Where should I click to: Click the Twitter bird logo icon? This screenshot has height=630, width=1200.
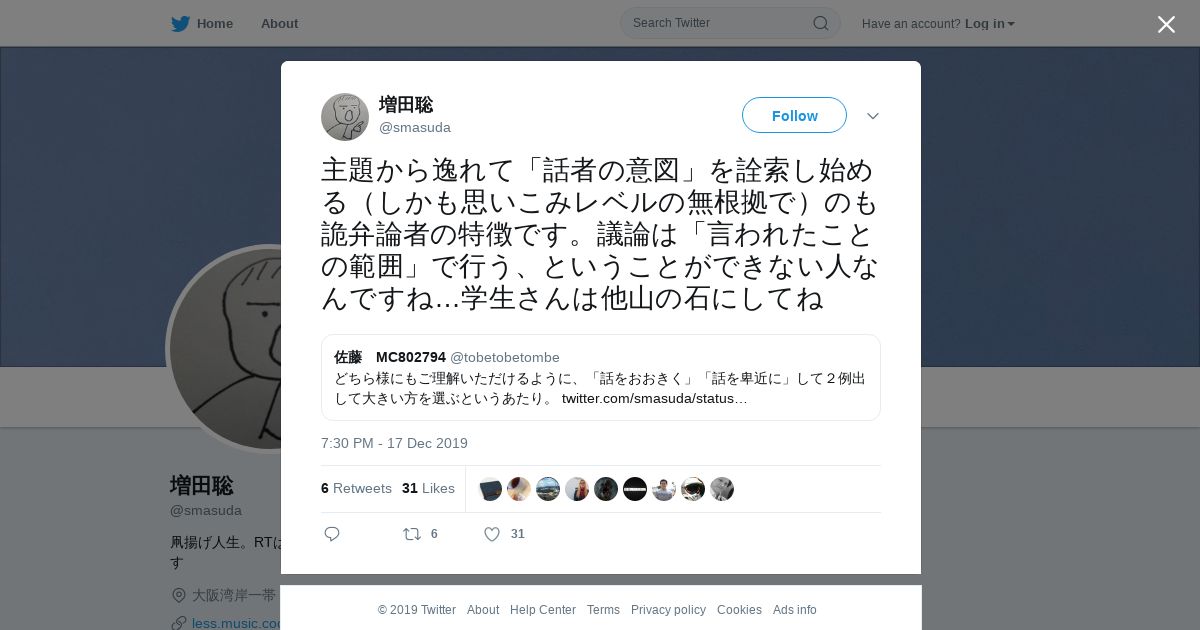[x=180, y=24]
